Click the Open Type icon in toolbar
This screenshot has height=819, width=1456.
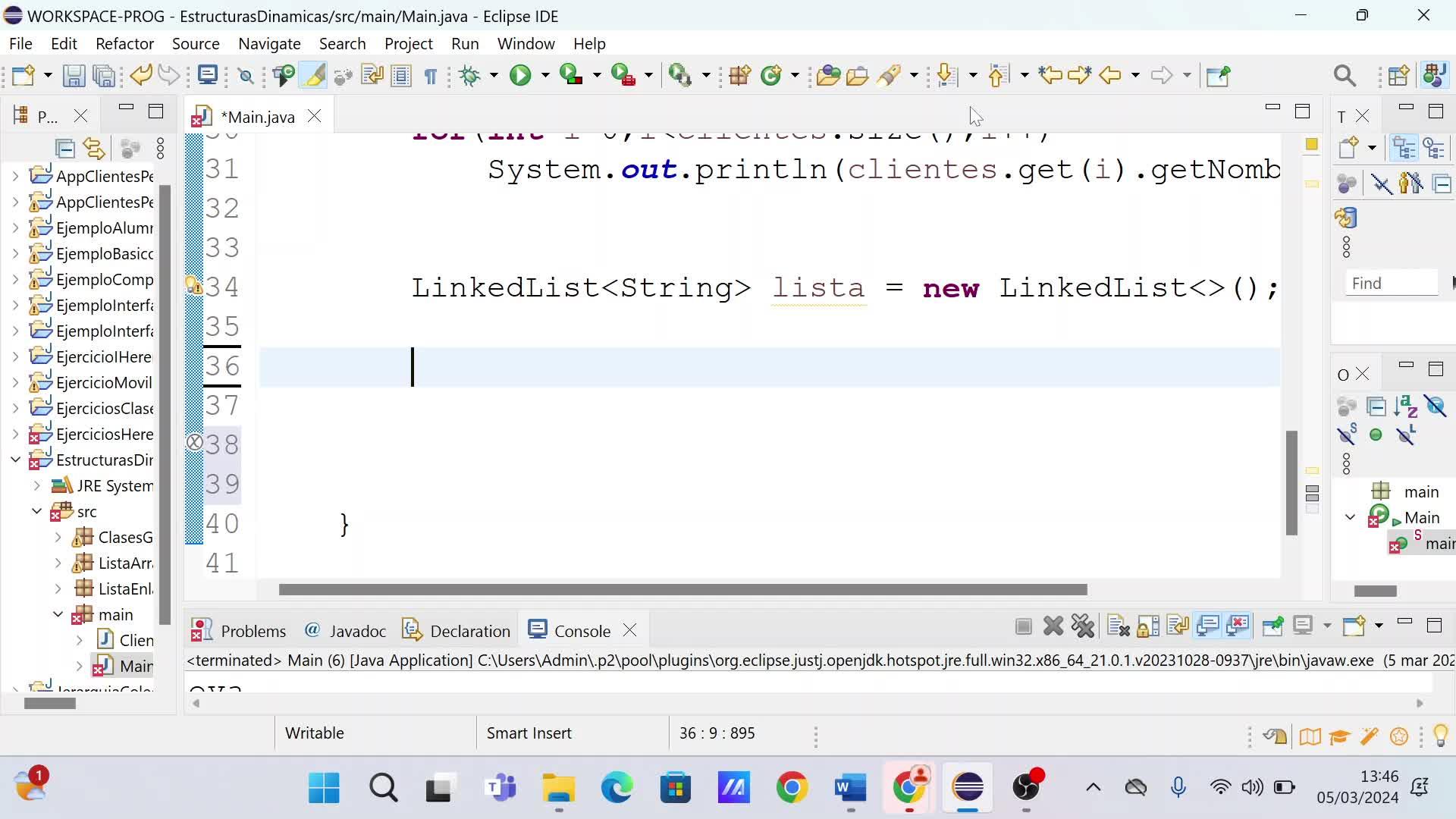pyautogui.click(x=828, y=75)
